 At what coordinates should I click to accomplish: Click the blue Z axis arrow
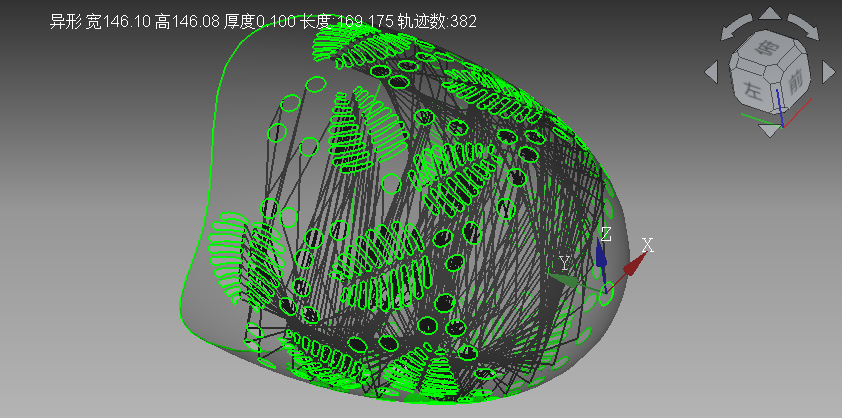click(601, 256)
